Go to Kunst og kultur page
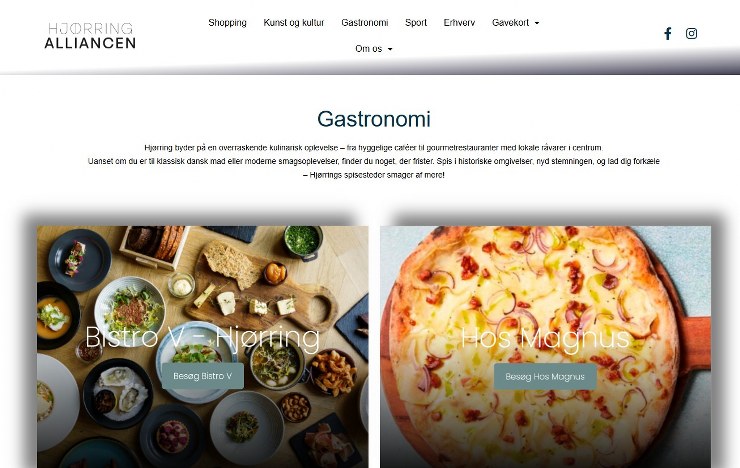This screenshot has width=740, height=468. click(294, 23)
